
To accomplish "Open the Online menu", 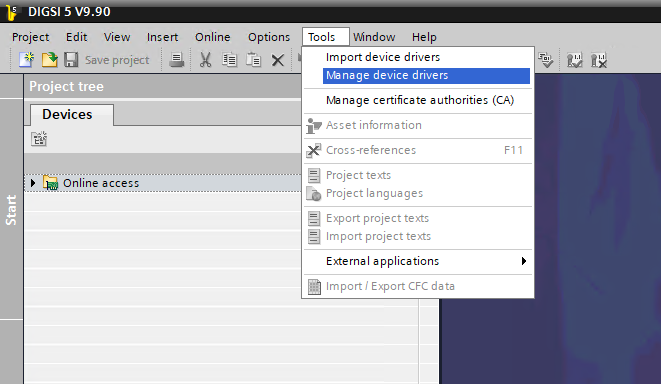I will point(212,37).
